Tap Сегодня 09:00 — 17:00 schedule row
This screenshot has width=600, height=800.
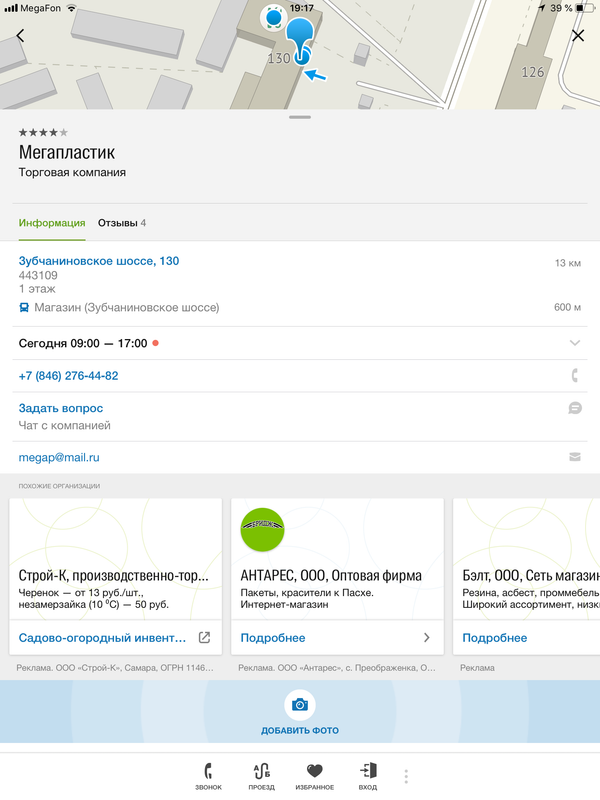300,343
